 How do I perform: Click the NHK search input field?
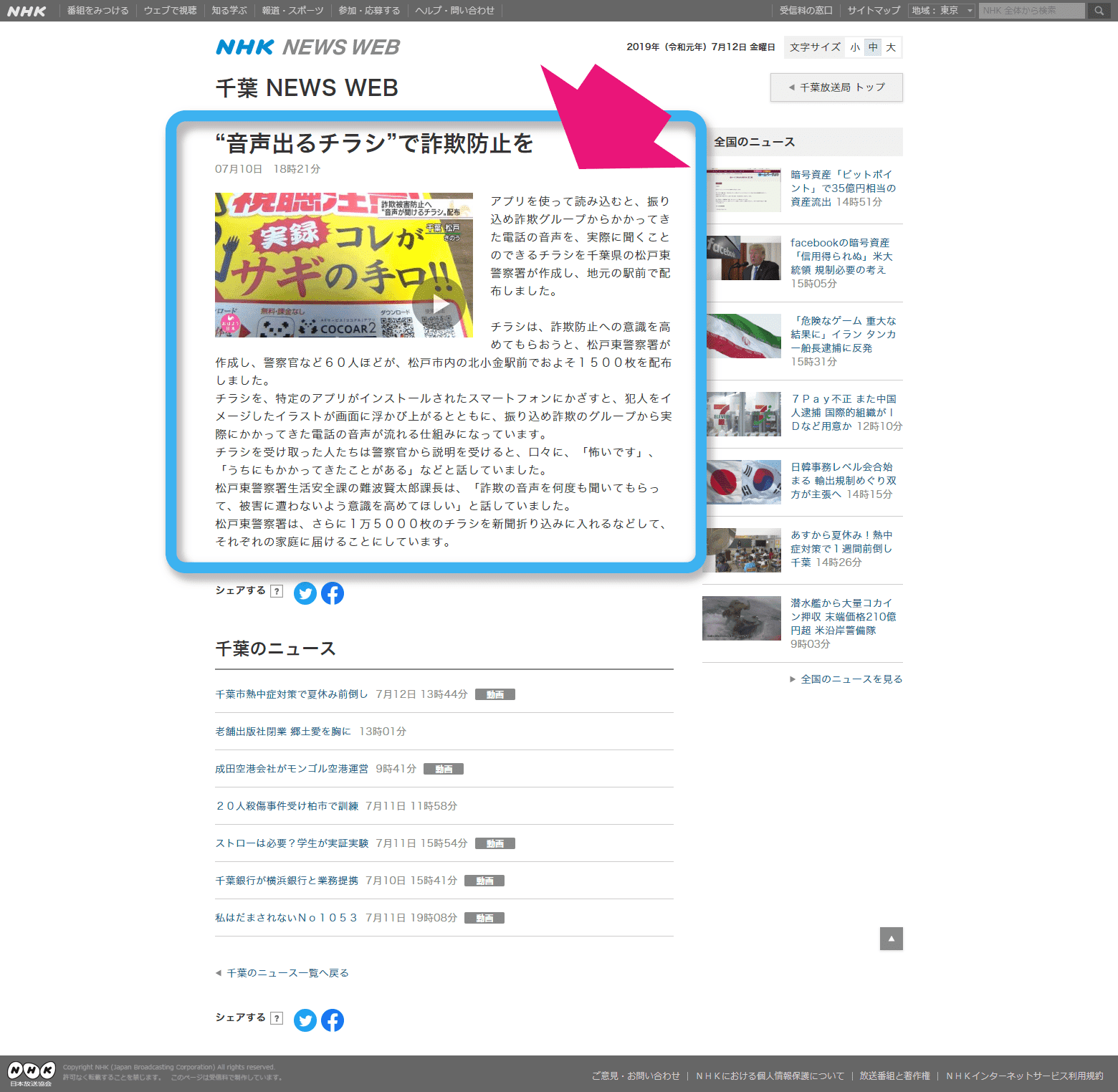click(x=1032, y=11)
